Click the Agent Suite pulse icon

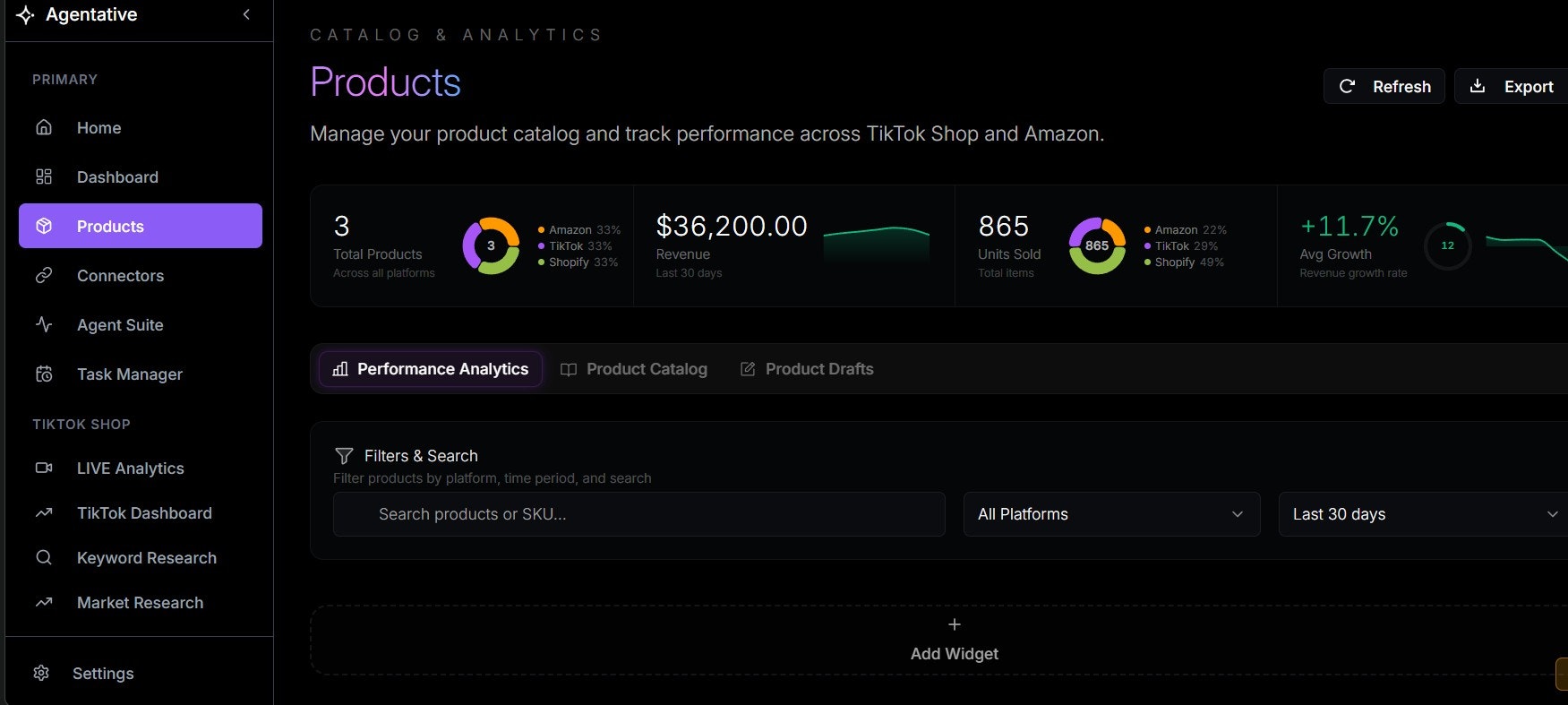[x=44, y=324]
